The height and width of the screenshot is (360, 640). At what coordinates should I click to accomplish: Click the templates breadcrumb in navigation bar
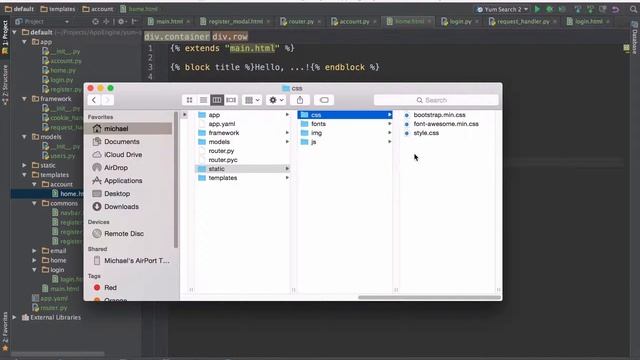click(x=58, y=9)
